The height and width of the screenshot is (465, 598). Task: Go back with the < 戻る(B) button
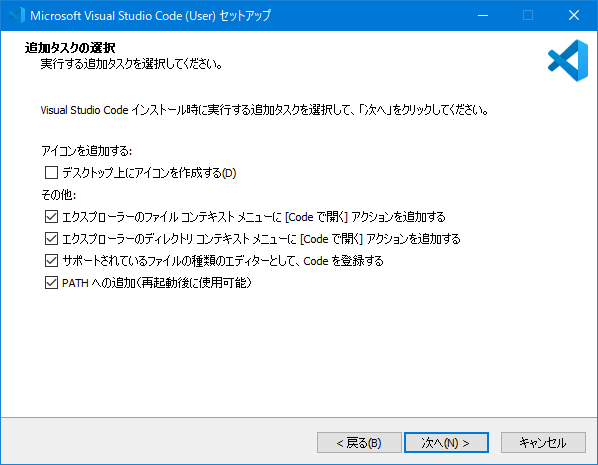(x=359, y=442)
